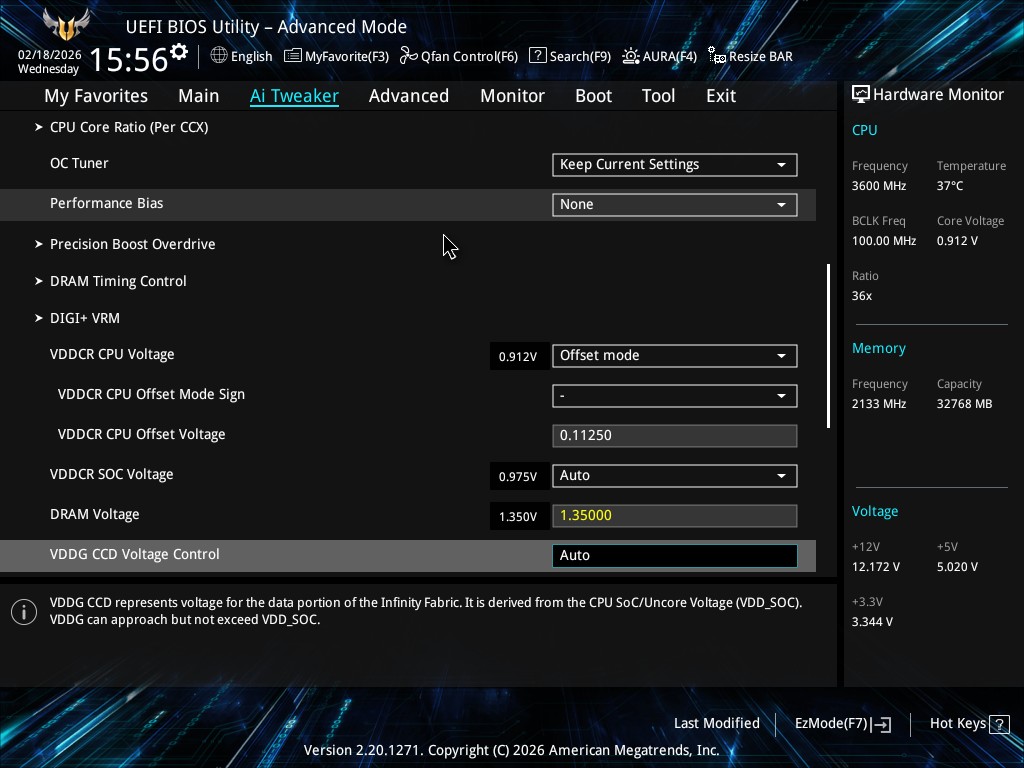This screenshot has height=768, width=1024.
Task: Open the Exit tab
Action: point(721,96)
